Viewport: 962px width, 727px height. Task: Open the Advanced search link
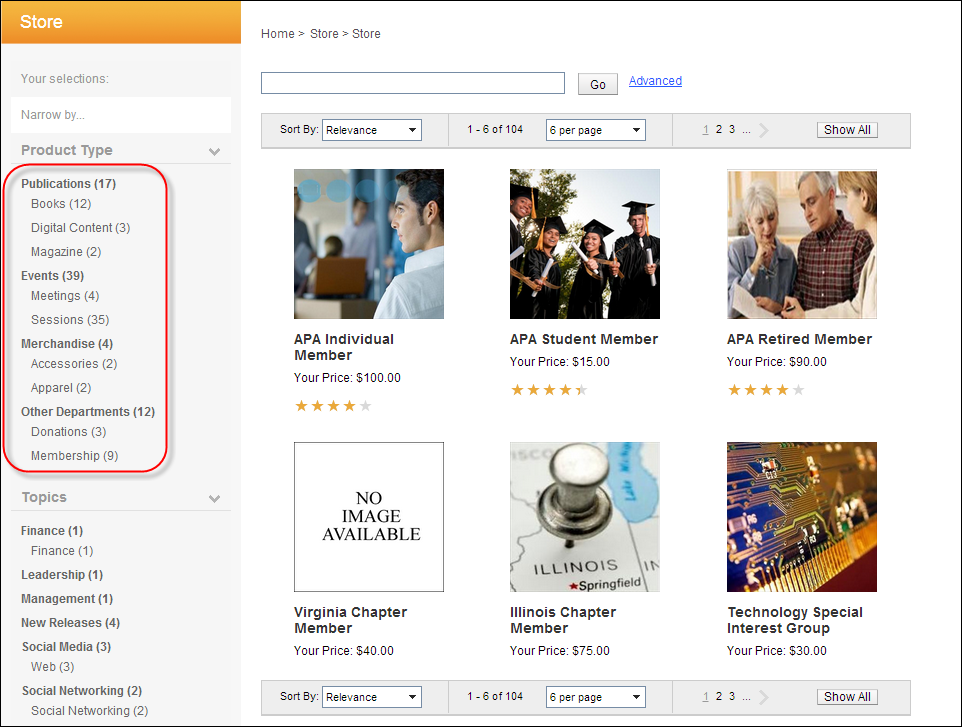click(x=655, y=81)
